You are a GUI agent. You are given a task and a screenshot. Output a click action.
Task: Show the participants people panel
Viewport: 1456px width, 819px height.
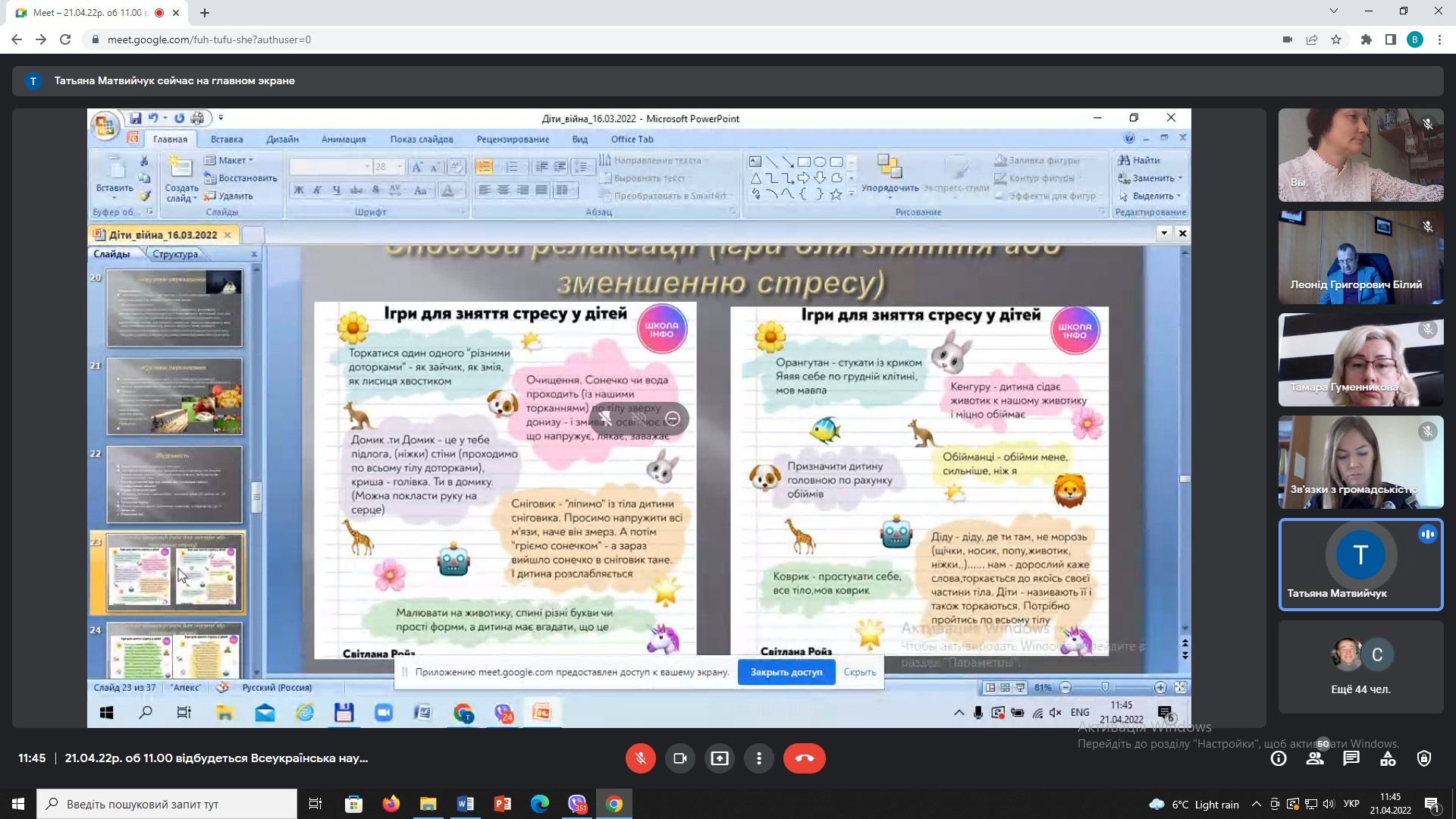1315,758
